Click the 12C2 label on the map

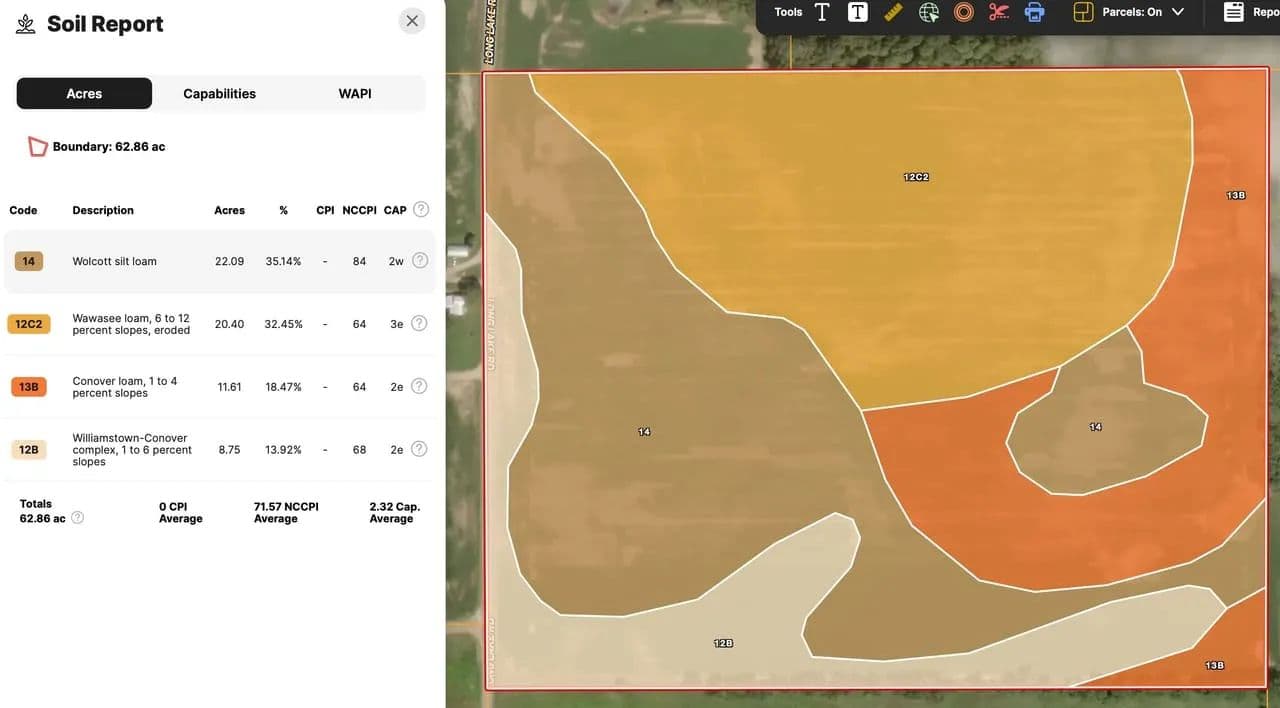point(916,177)
